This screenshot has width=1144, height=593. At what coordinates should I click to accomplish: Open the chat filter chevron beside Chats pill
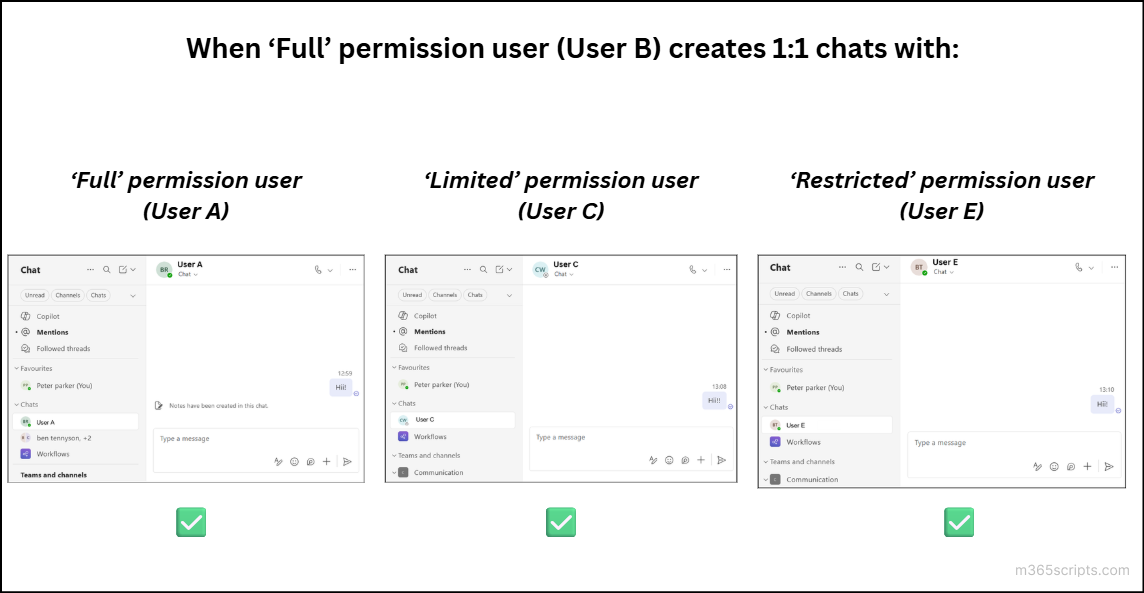point(133,295)
